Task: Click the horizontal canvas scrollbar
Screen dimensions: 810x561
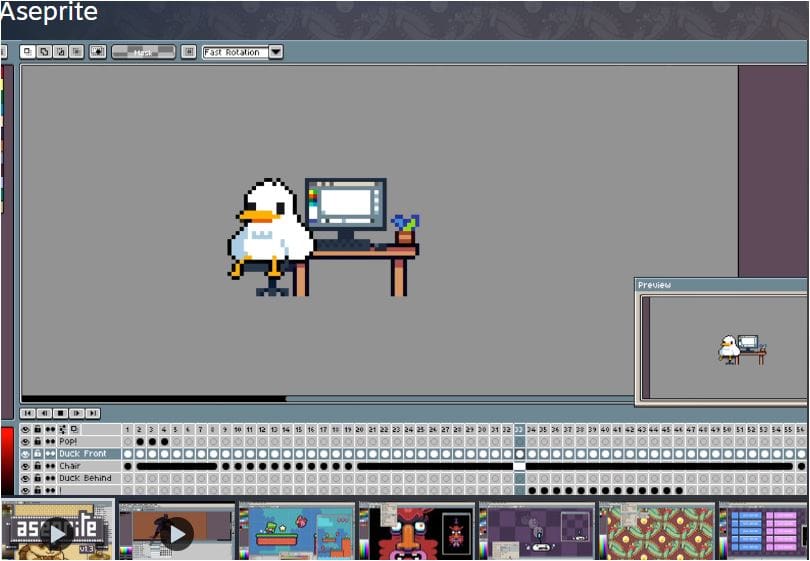Action: coord(153,399)
